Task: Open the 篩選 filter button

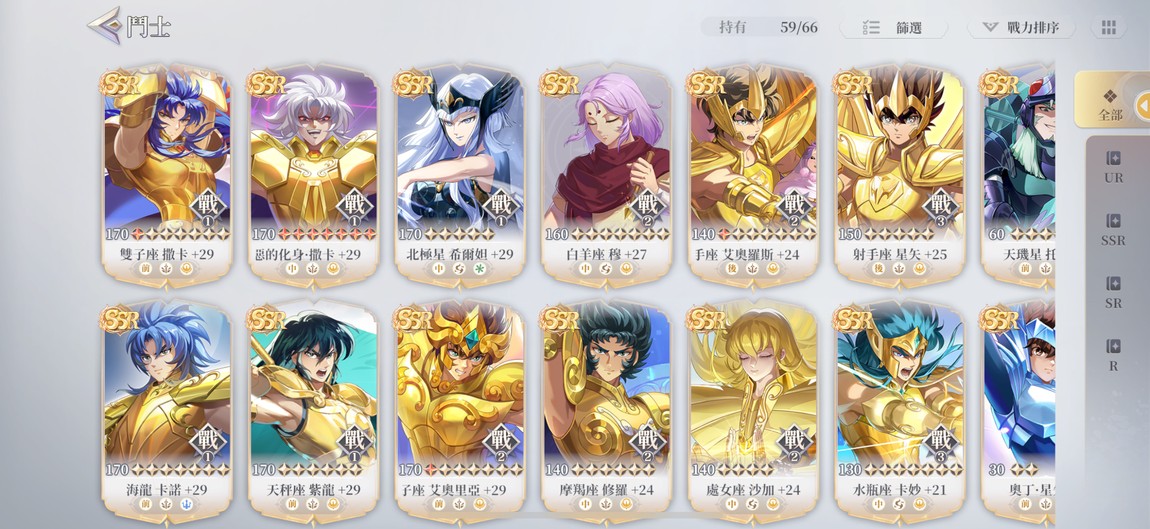Action: (x=893, y=28)
